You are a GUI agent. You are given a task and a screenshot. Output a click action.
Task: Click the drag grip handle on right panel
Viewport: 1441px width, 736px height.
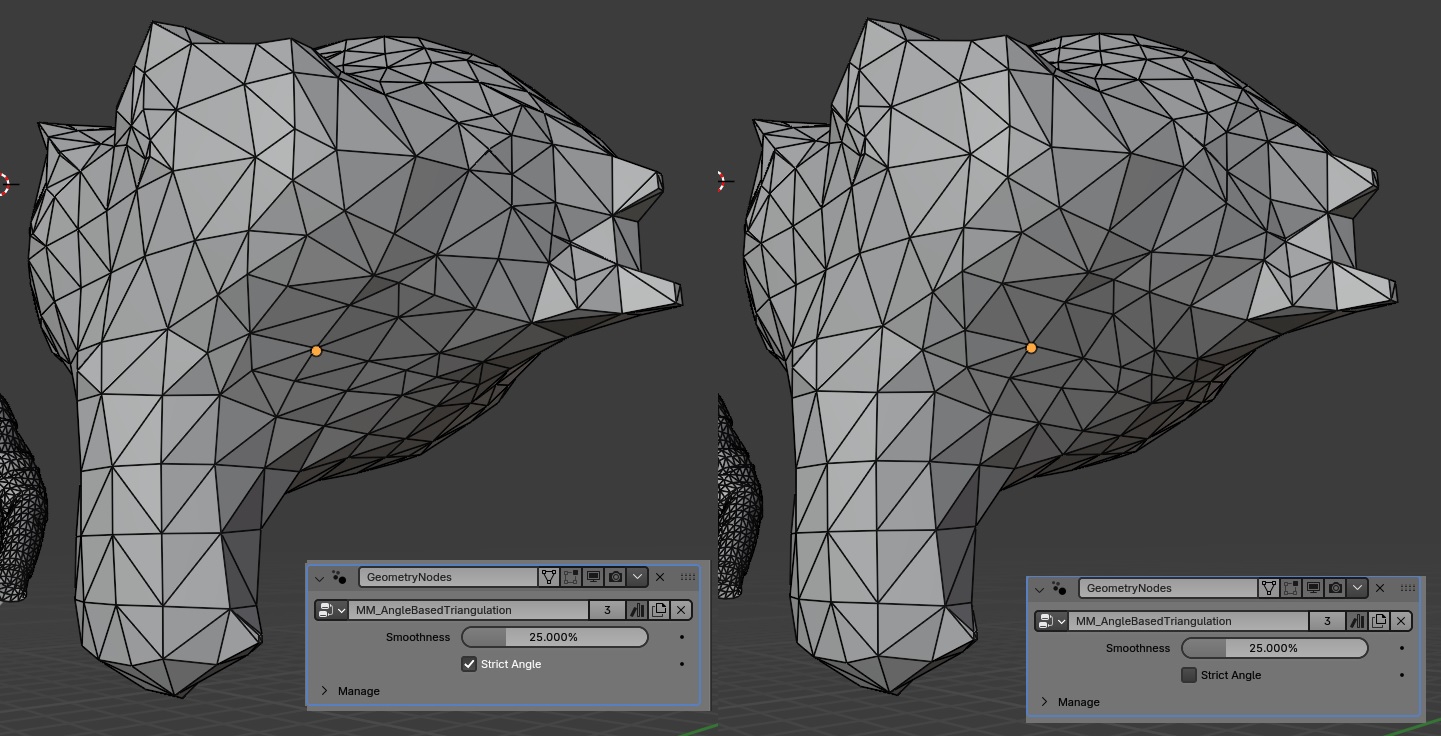tap(1408, 588)
